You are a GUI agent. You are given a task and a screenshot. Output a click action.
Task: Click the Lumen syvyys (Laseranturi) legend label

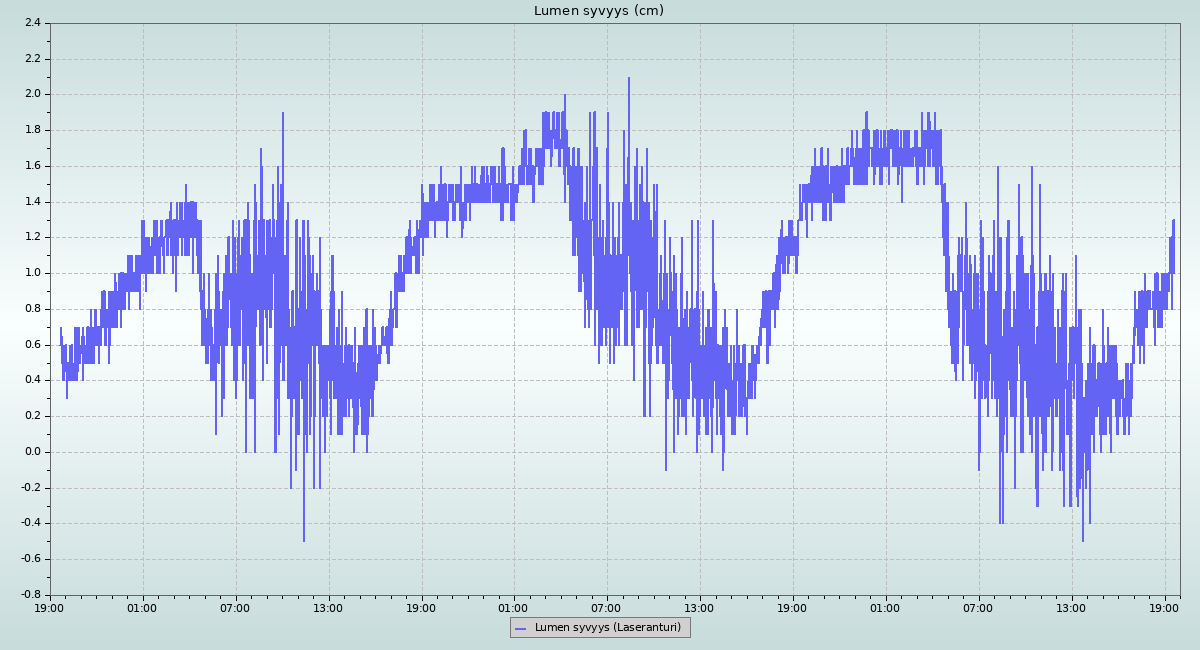pos(607,628)
